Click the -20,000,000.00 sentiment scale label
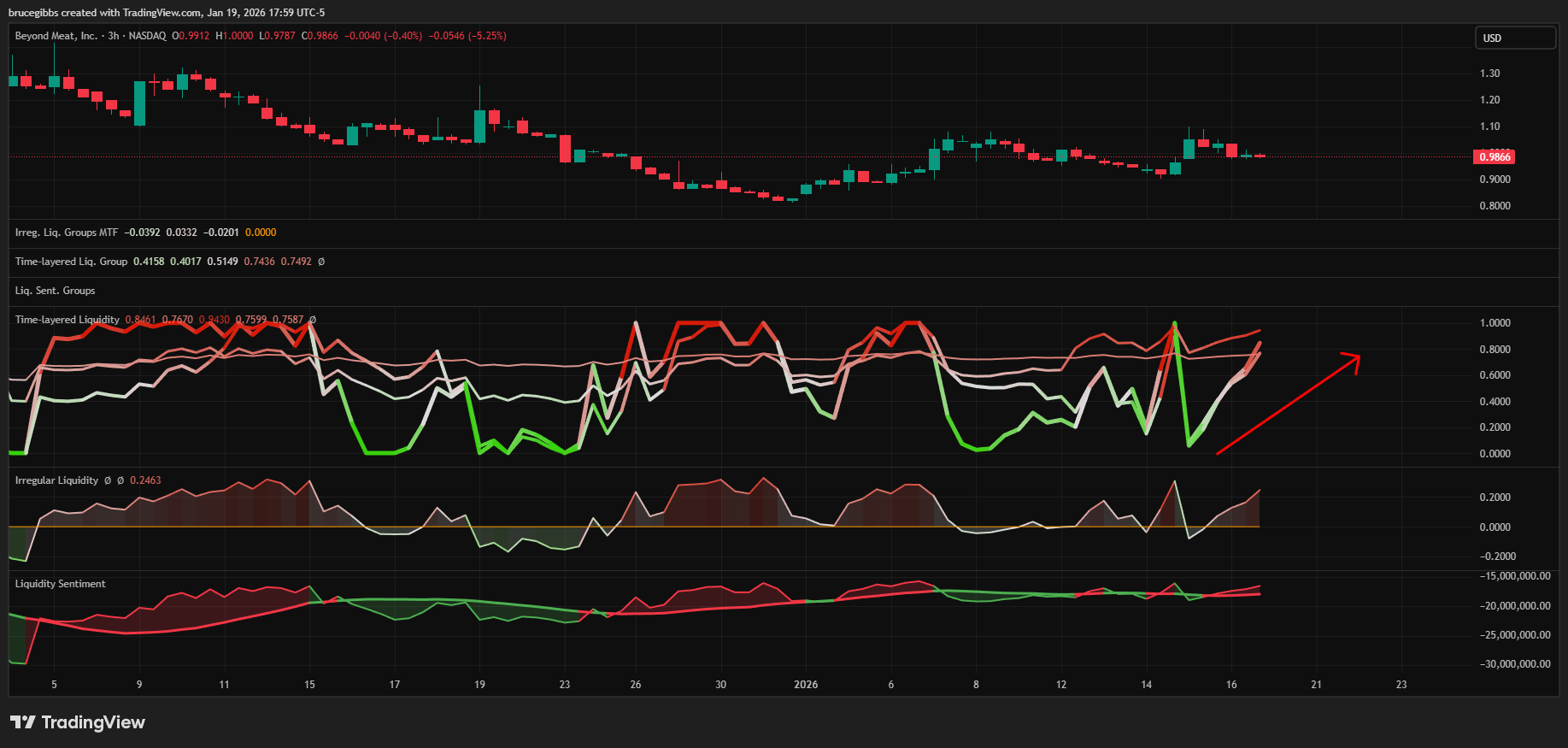1568x748 pixels. [x=1515, y=606]
